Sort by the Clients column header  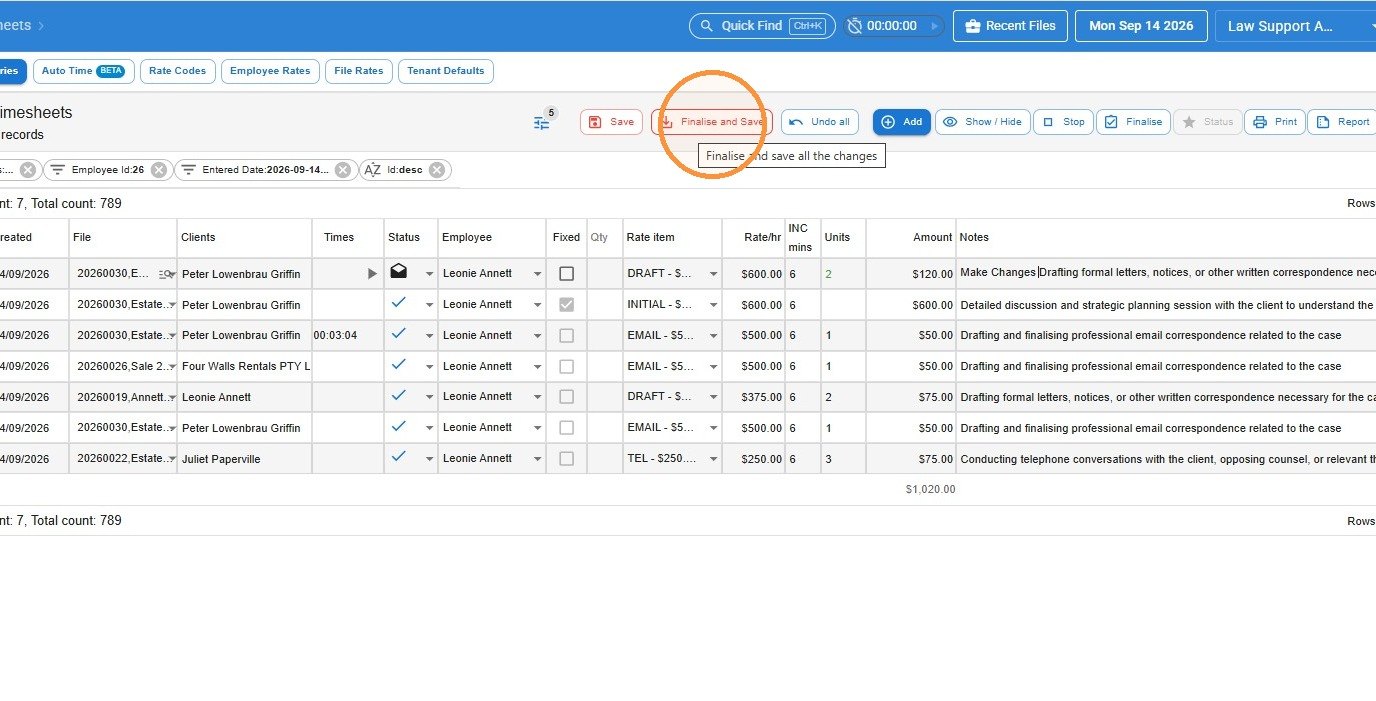[198, 237]
